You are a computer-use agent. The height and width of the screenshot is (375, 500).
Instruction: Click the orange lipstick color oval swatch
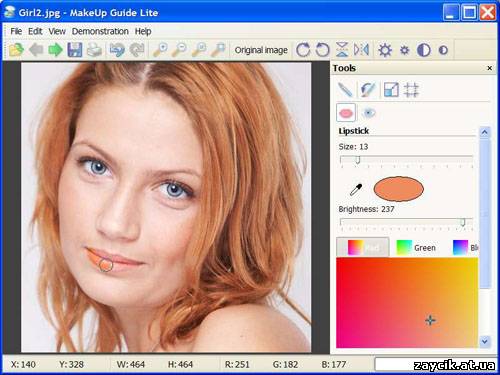[398, 189]
